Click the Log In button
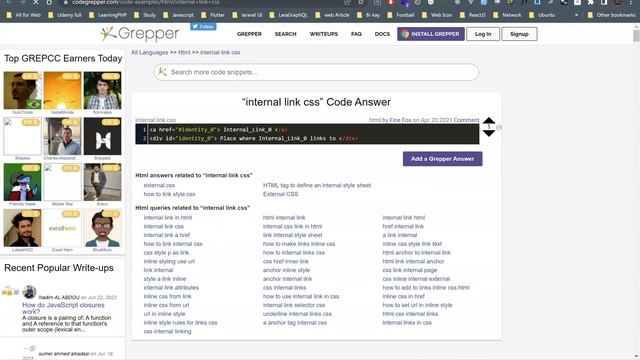The width and height of the screenshot is (640, 360). click(x=483, y=34)
